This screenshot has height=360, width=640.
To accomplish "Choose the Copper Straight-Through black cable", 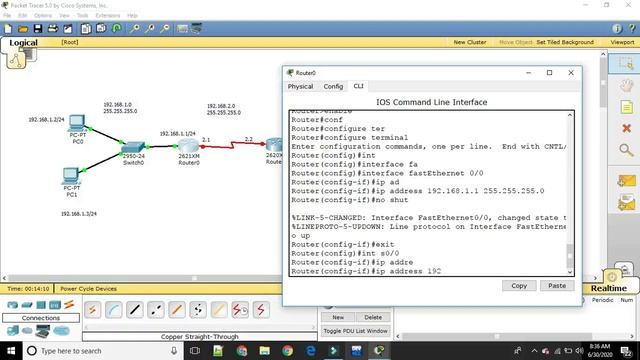I will pyautogui.click(x=135, y=310).
